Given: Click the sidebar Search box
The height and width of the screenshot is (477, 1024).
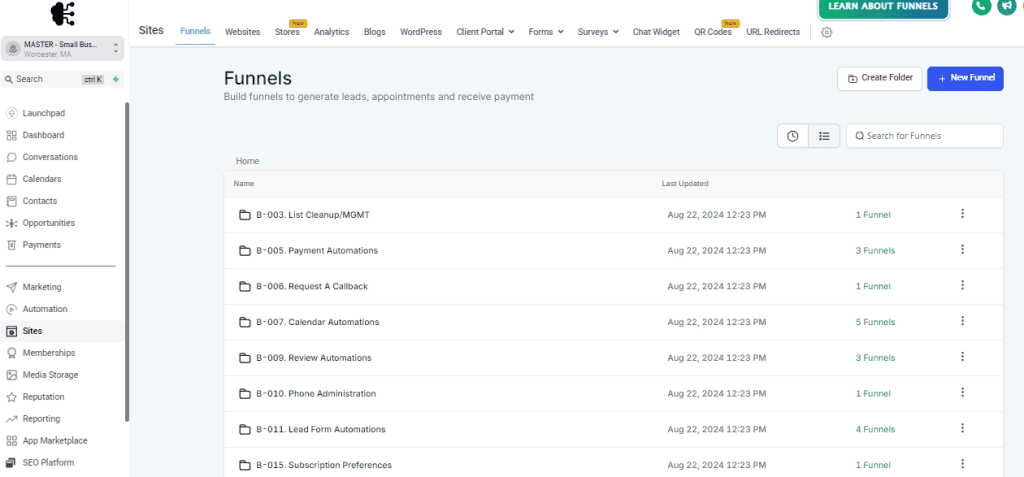Looking at the screenshot, I should click(x=54, y=79).
